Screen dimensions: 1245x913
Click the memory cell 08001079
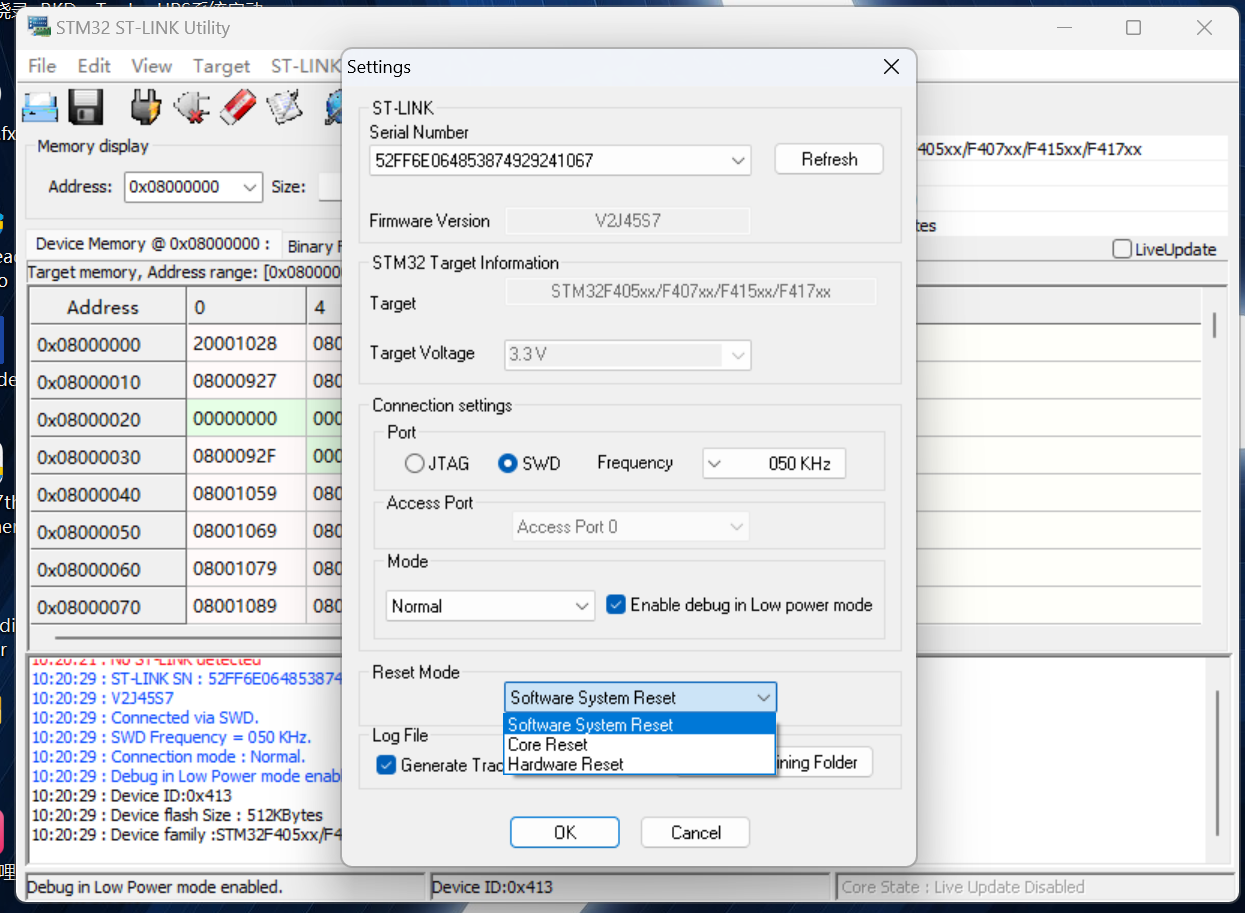pos(246,569)
